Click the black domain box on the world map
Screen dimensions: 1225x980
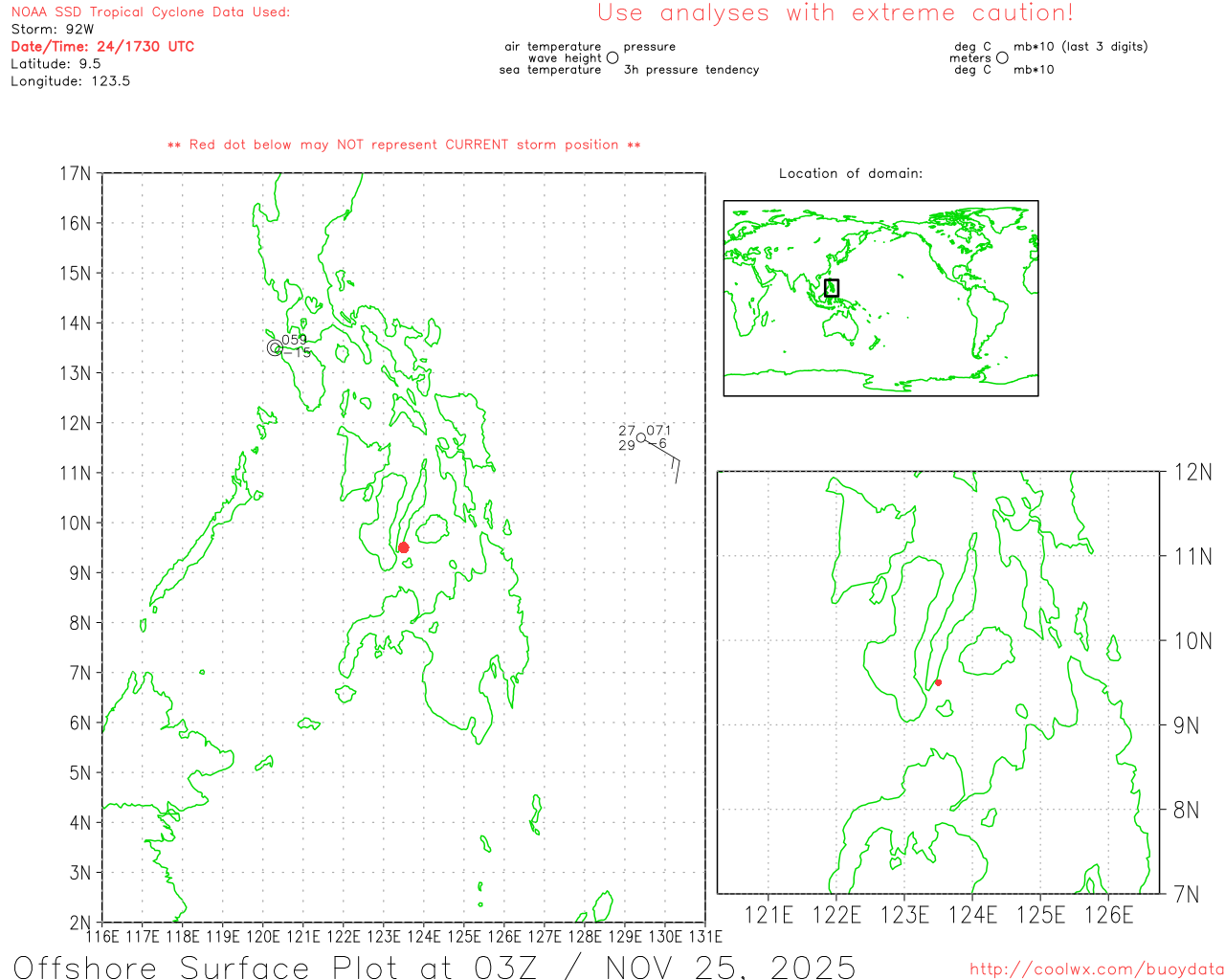point(832,287)
